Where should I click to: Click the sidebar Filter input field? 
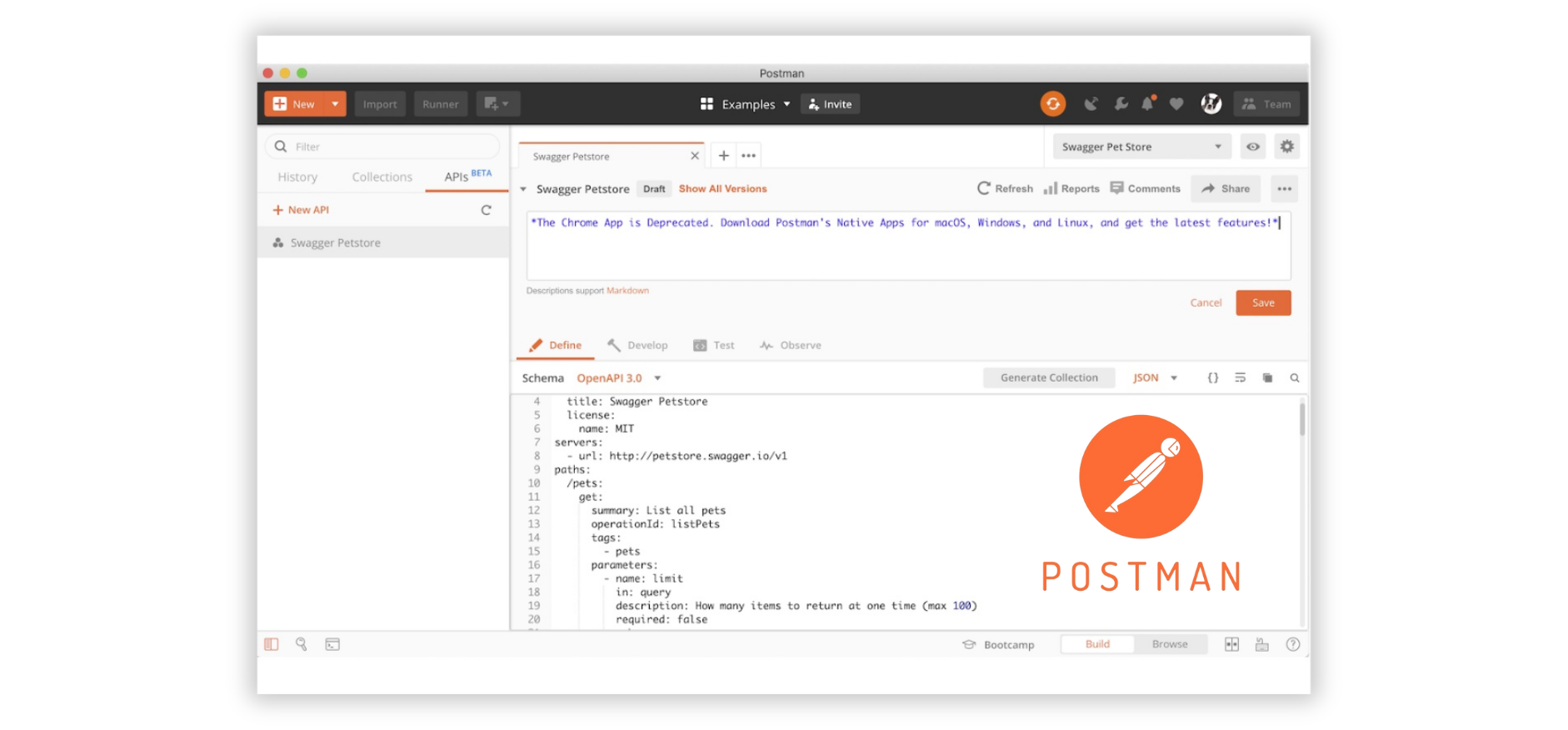point(392,147)
